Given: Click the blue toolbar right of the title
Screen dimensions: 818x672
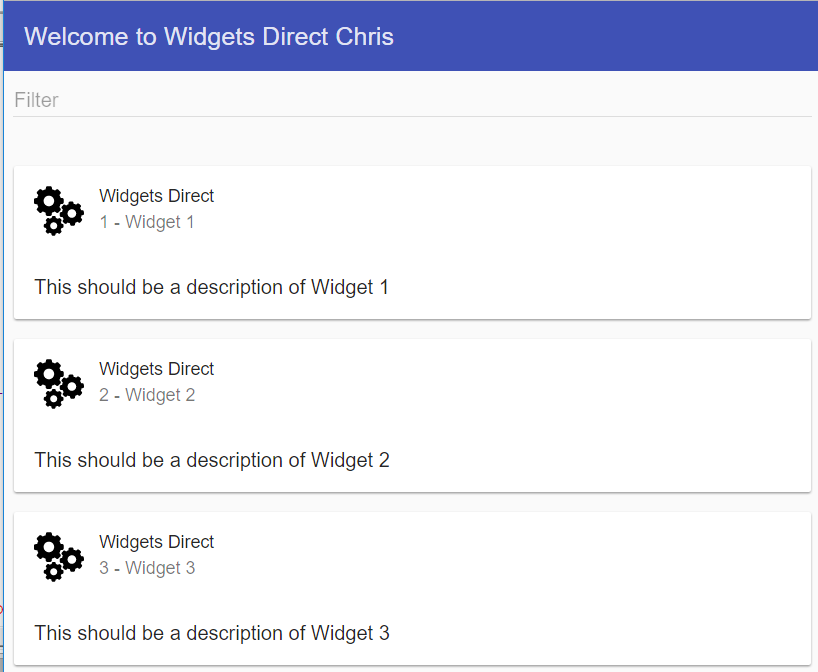Looking at the screenshot, I should pos(605,37).
